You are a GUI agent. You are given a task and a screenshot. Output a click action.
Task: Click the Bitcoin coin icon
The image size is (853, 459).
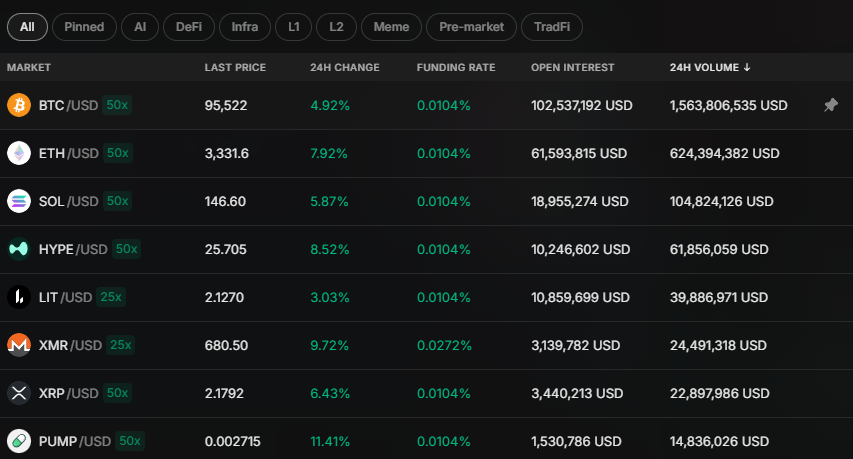point(19,105)
